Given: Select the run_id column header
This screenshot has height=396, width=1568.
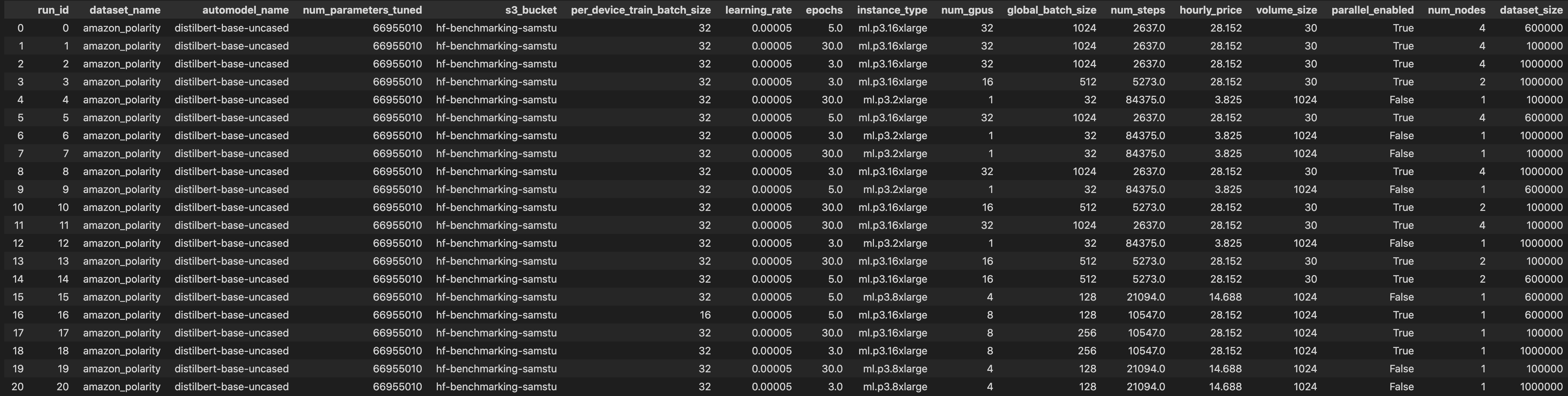Looking at the screenshot, I should click(53, 10).
